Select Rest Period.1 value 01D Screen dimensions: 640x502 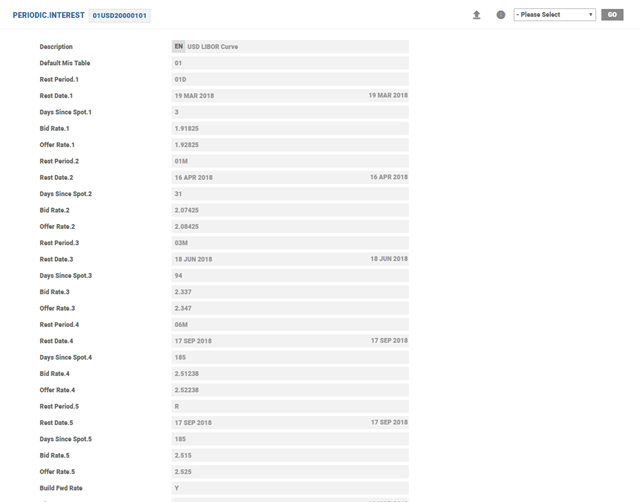pyautogui.click(x=290, y=79)
